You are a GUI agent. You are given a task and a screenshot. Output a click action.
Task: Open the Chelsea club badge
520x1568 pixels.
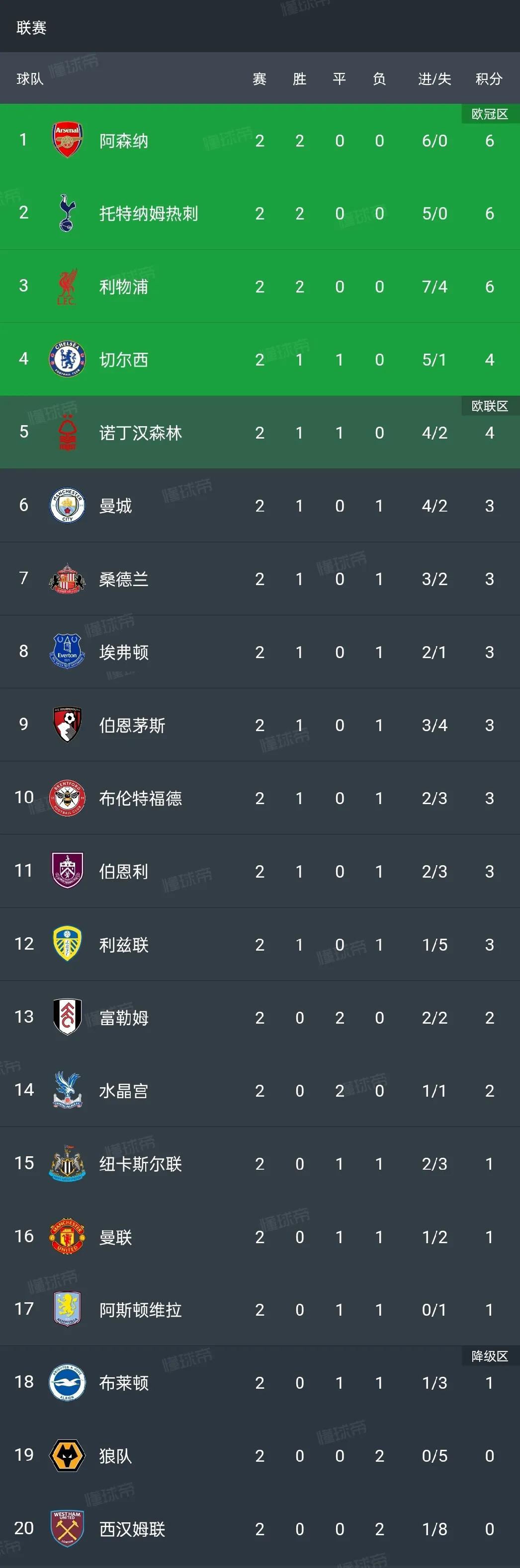[x=67, y=359]
